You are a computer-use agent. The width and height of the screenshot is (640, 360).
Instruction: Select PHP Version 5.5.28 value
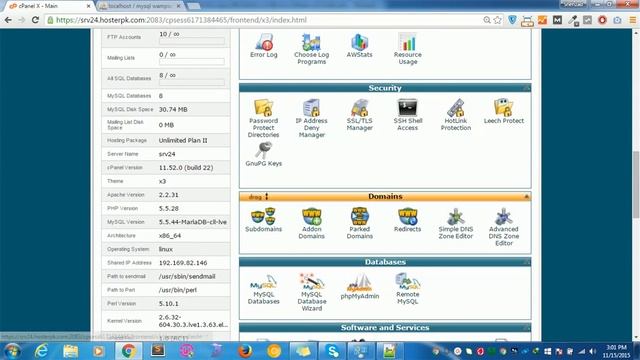(169, 209)
